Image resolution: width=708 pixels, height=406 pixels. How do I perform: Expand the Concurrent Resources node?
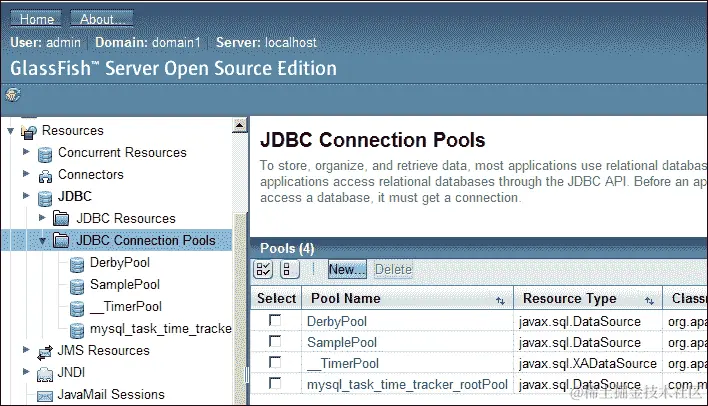(x=26, y=152)
